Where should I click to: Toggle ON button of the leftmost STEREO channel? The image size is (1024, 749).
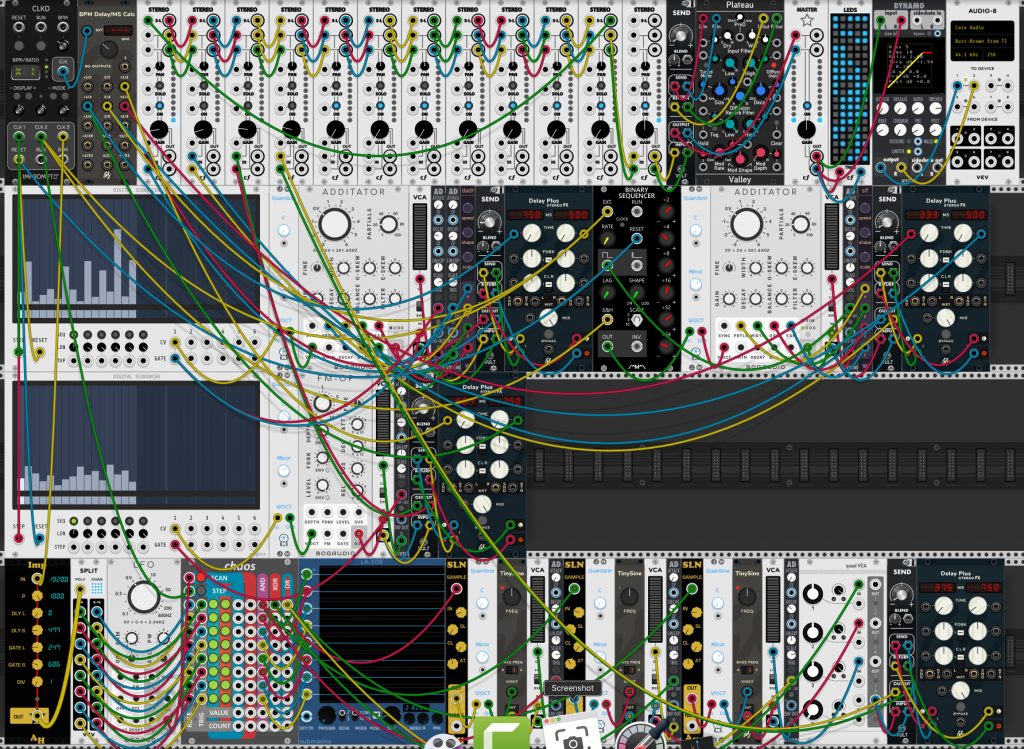point(159,106)
